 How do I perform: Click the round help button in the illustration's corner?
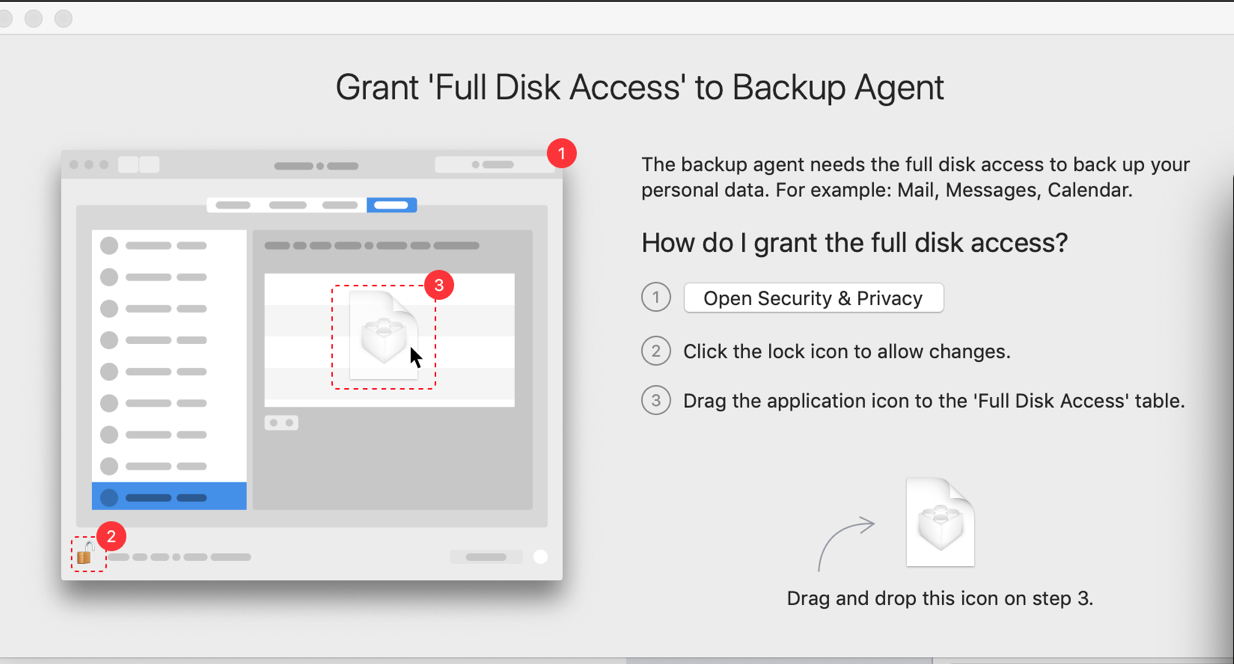coord(540,557)
